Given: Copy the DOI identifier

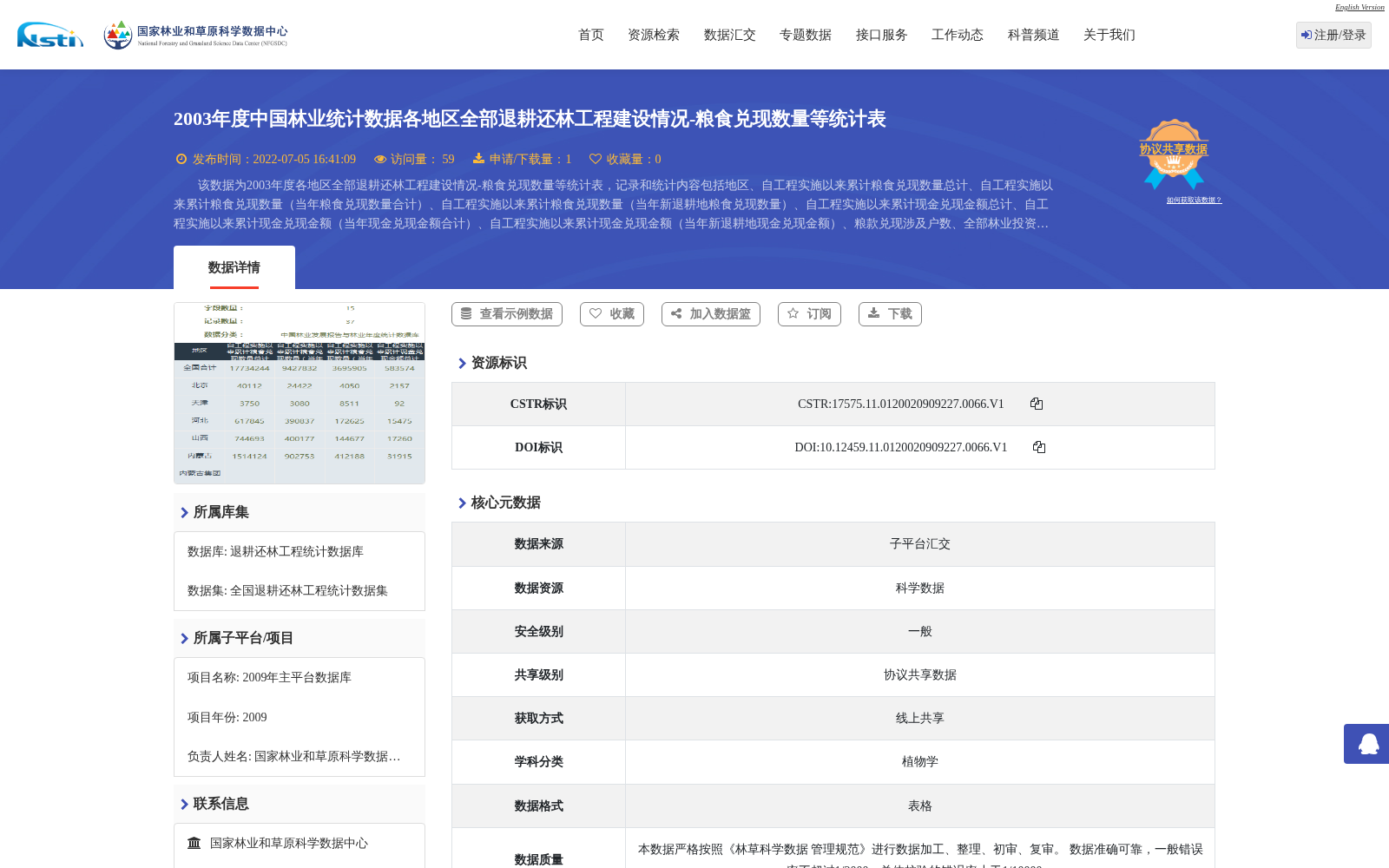Looking at the screenshot, I should pyautogui.click(x=1039, y=447).
